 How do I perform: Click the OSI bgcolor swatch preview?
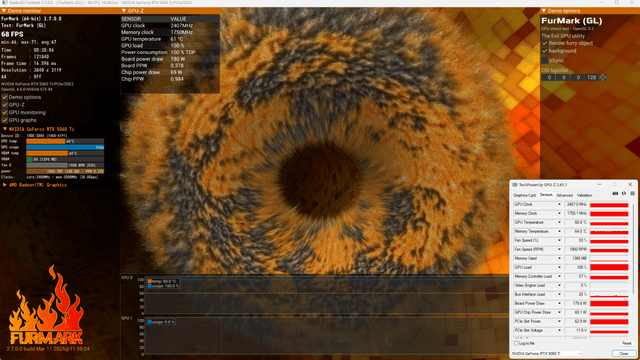coord(603,77)
